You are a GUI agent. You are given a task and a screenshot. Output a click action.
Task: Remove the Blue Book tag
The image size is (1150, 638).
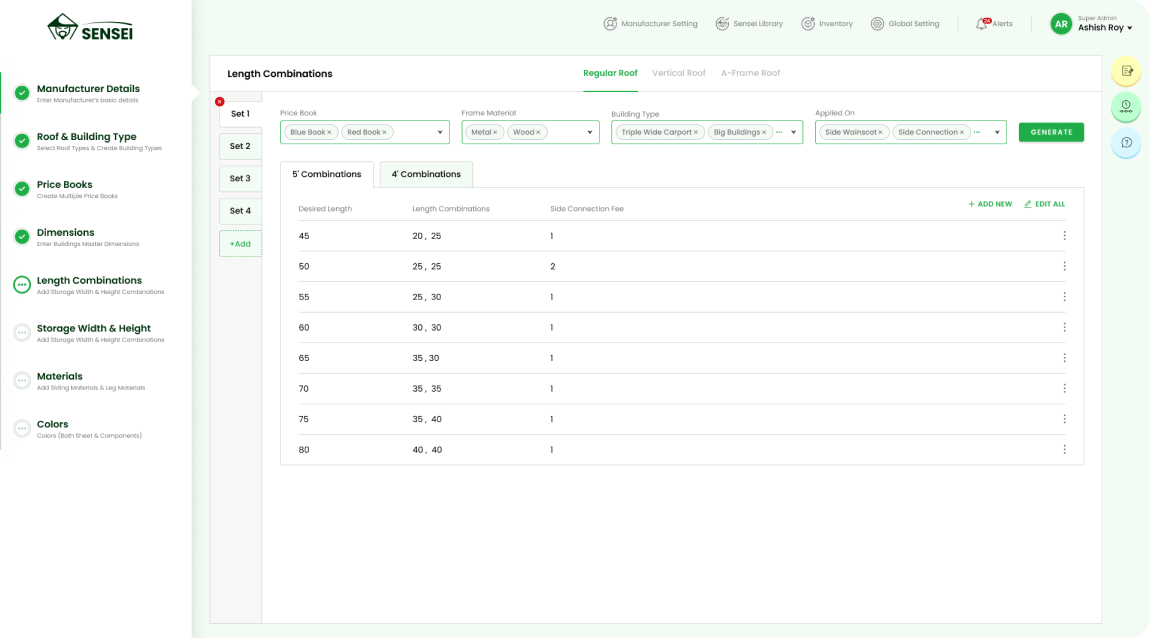(x=329, y=132)
